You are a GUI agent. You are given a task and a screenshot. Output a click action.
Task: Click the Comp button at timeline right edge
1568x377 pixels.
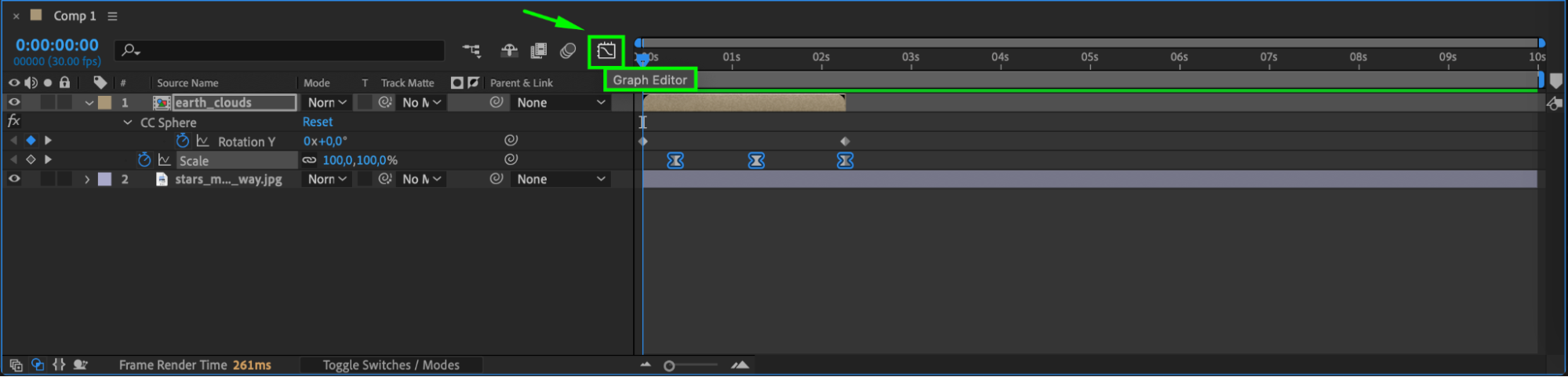coord(1555,104)
